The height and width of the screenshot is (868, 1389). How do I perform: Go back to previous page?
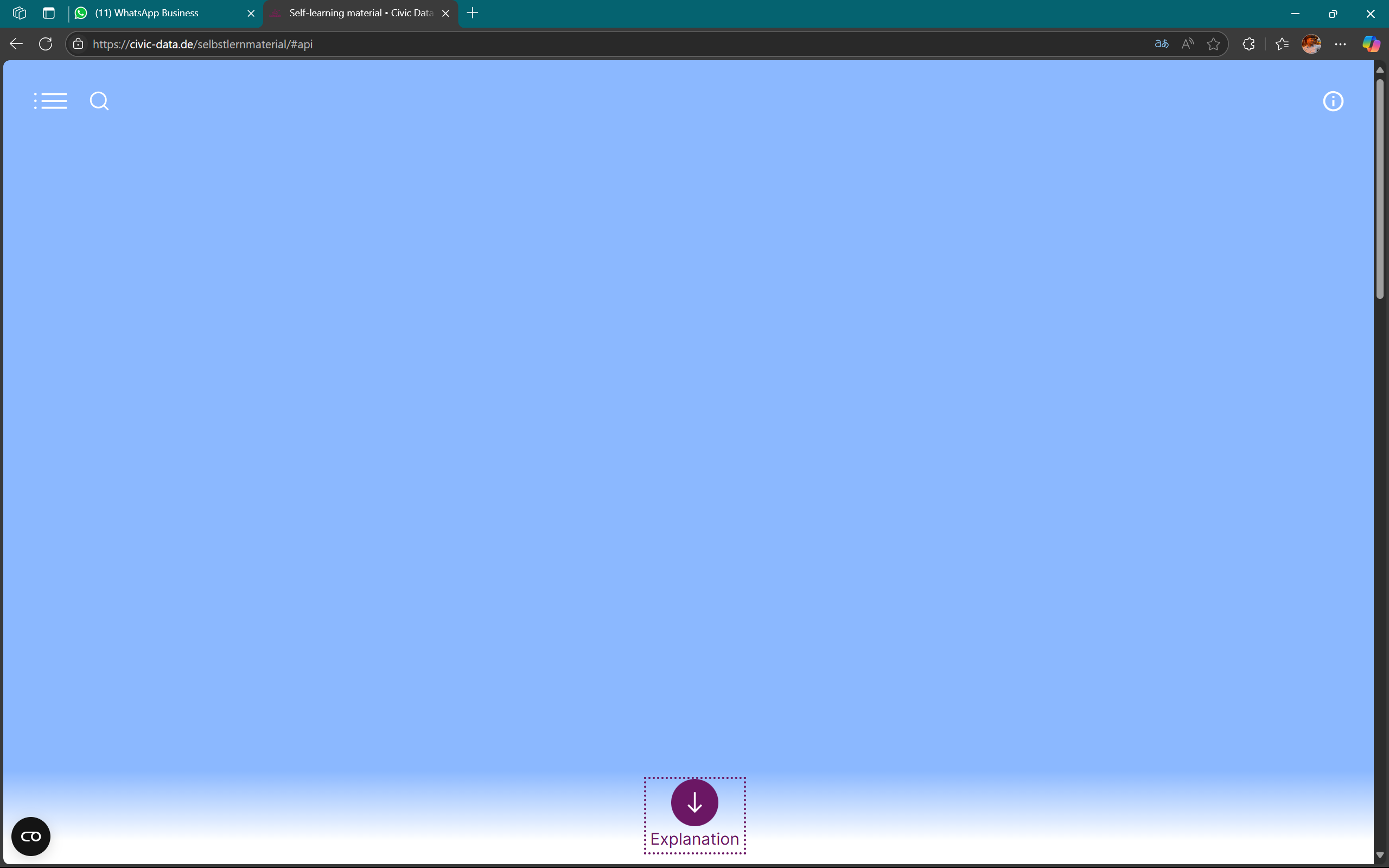(16, 44)
